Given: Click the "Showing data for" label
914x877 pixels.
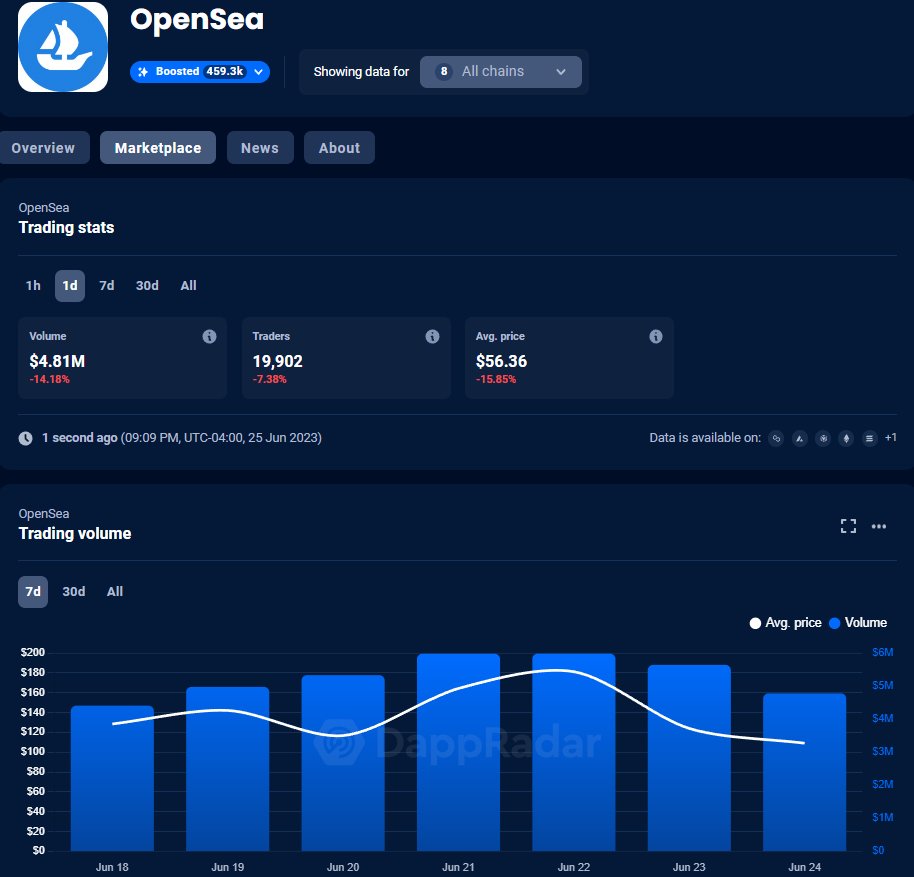Looking at the screenshot, I should [361, 72].
